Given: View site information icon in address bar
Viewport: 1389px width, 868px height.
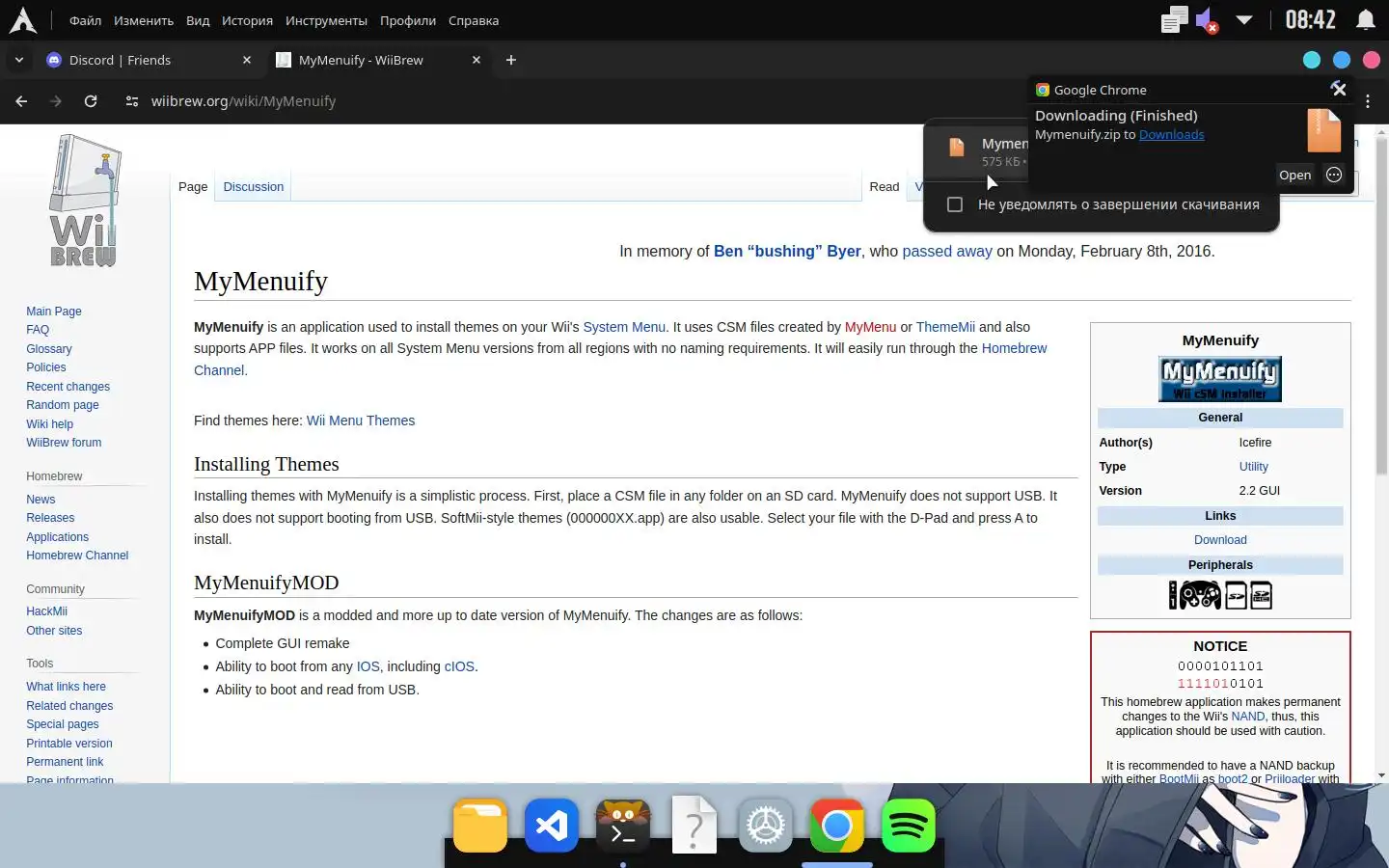Looking at the screenshot, I should pyautogui.click(x=132, y=100).
